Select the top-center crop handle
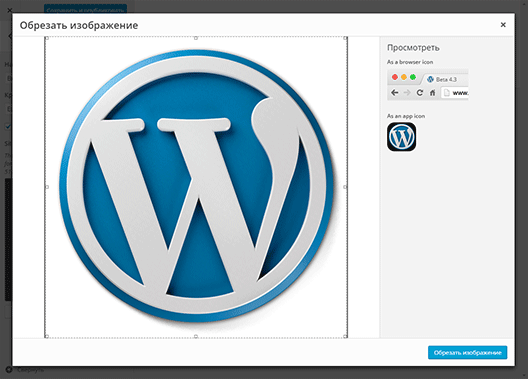This screenshot has height=379, width=528. pos(196,38)
